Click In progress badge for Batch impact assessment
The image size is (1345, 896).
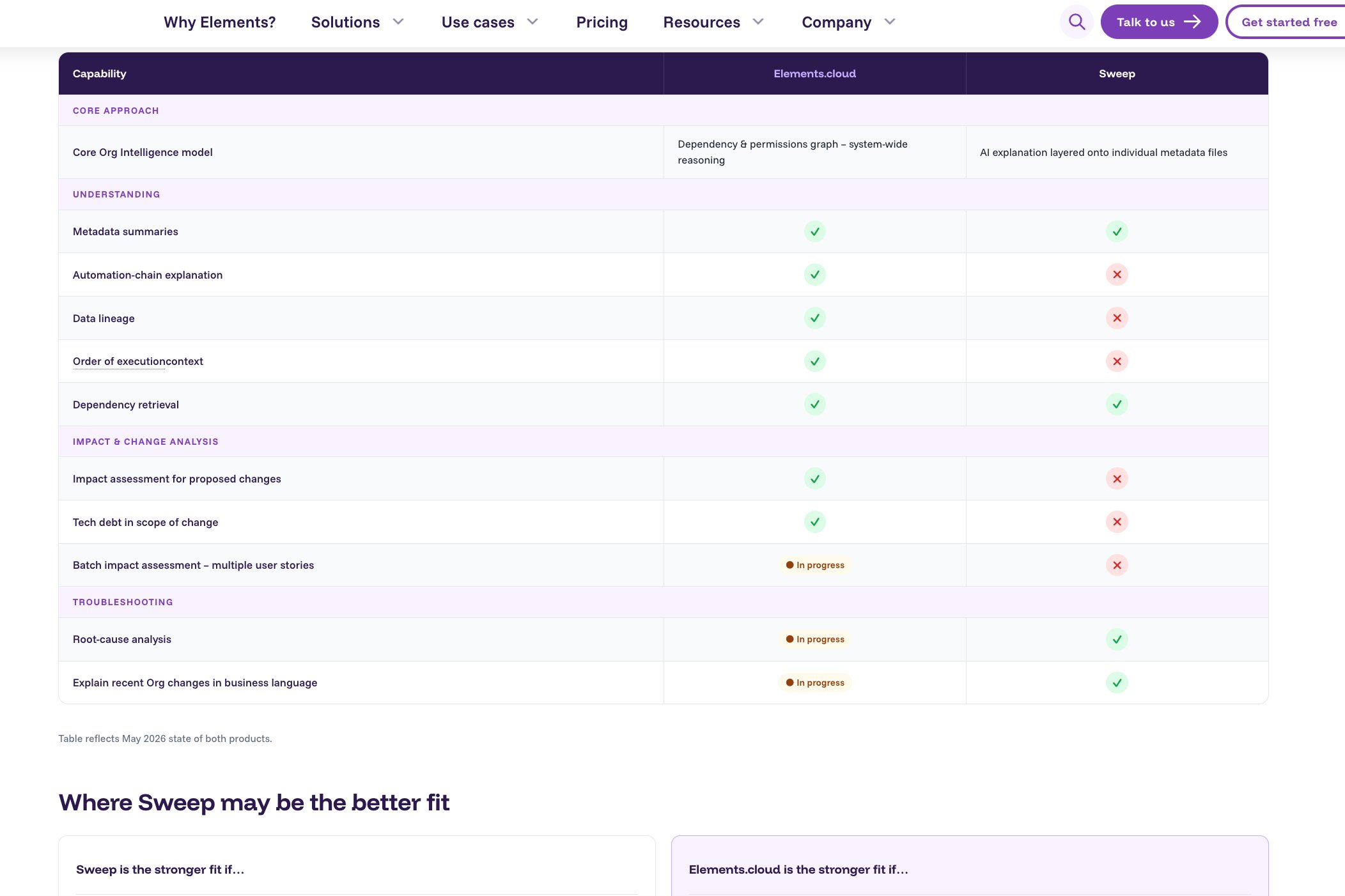click(x=814, y=565)
